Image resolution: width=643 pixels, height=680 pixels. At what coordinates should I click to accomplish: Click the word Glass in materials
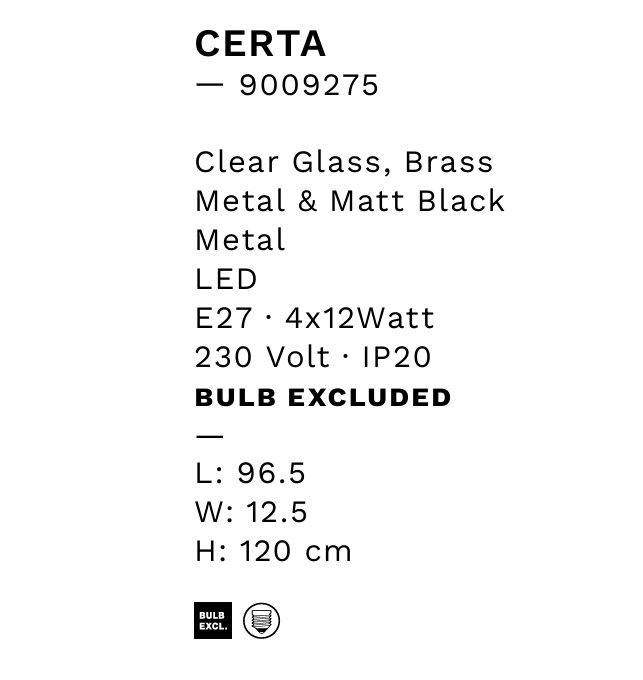coord(342,163)
